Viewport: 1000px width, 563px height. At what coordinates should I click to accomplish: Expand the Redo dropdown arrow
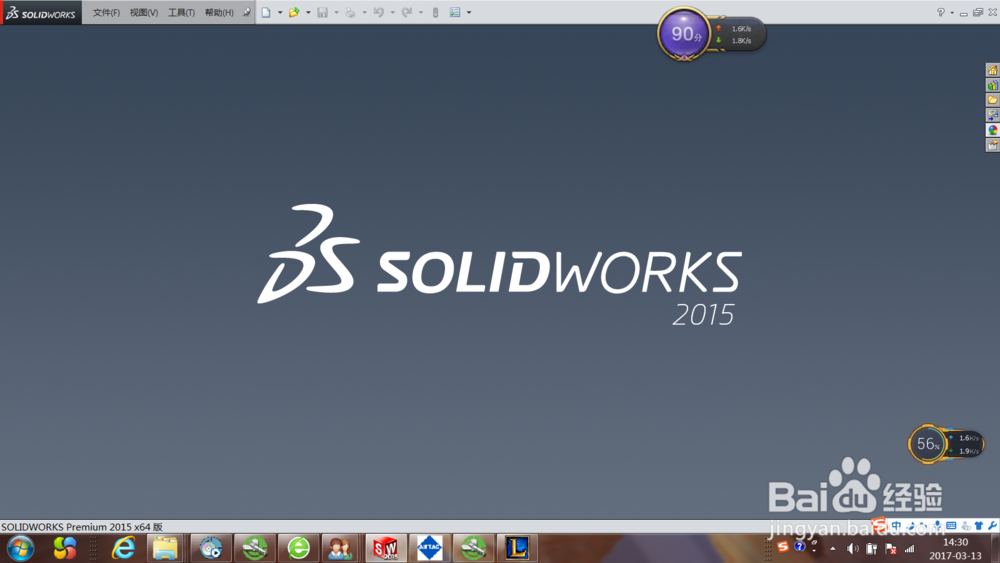(420, 12)
